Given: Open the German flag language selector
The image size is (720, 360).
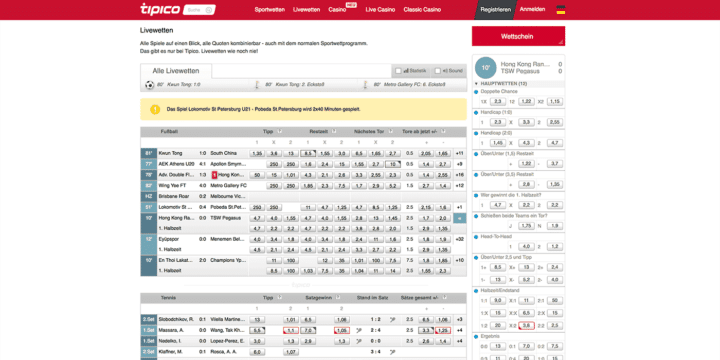Looking at the screenshot, I should (560, 10).
